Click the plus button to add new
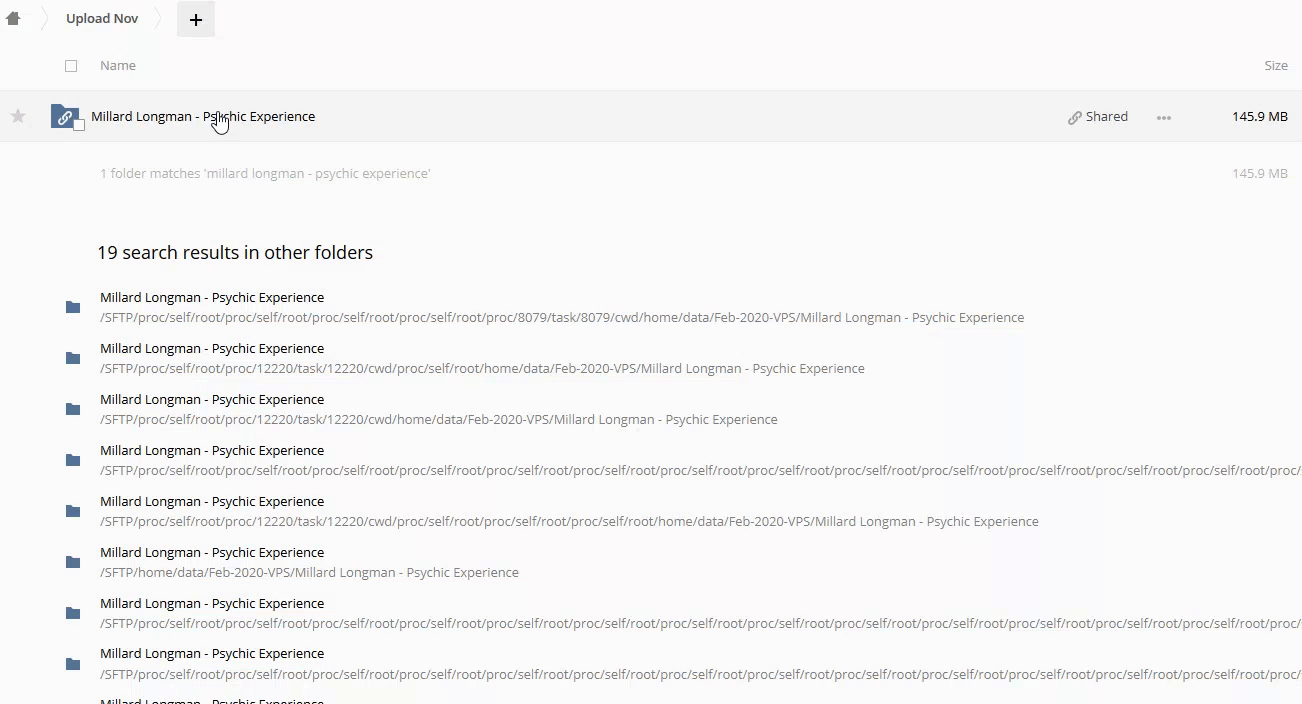Screen dimensions: 1302x704 pos(196,20)
